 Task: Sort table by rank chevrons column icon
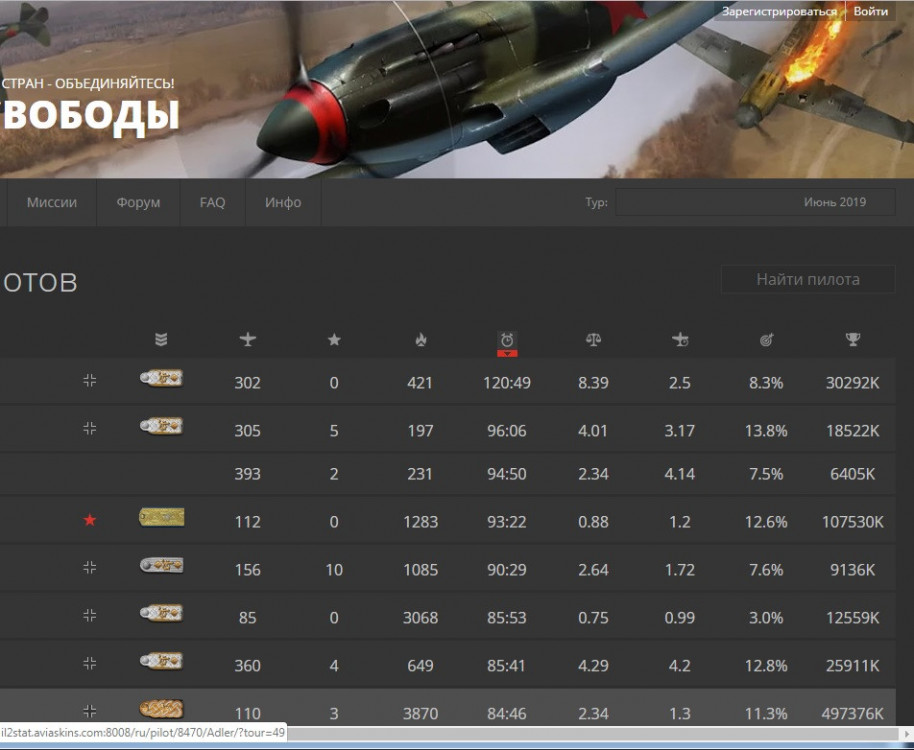point(161,339)
